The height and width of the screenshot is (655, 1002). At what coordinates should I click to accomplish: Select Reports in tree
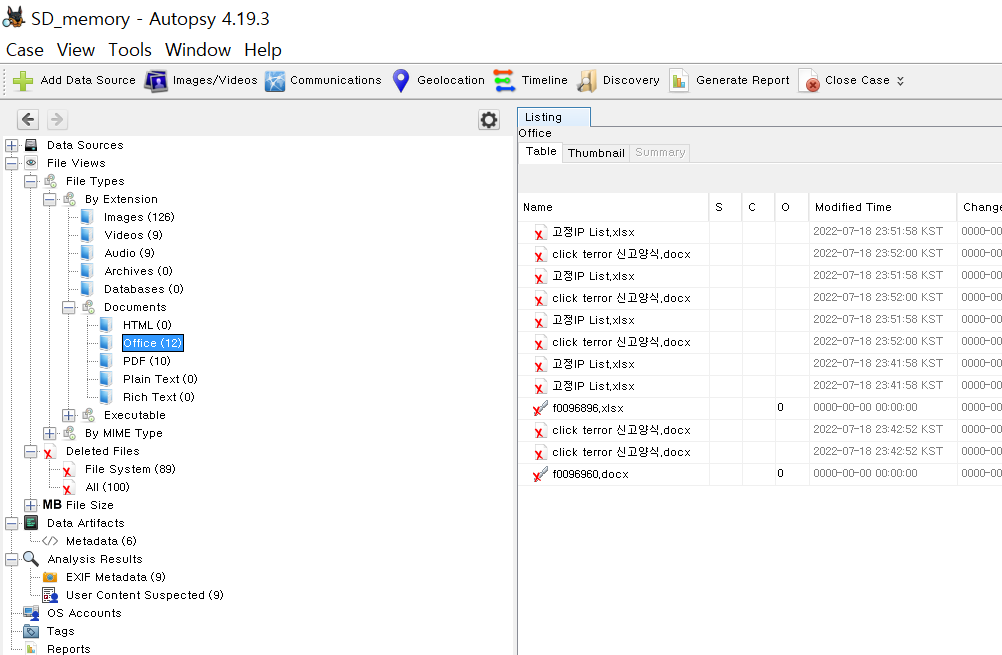click(68, 649)
